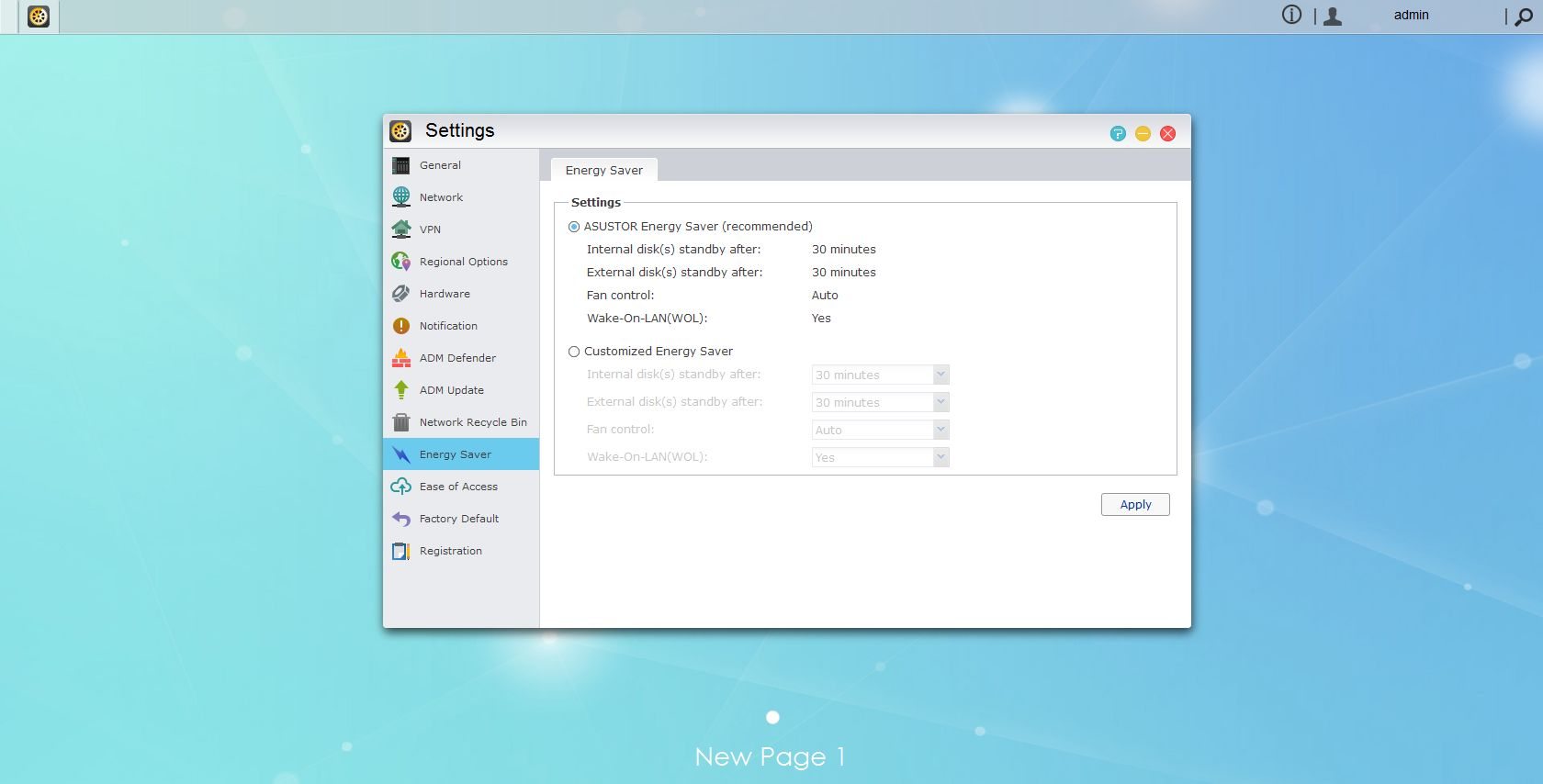Click the Settings window title text
1543x784 pixels.
point(459,130)
